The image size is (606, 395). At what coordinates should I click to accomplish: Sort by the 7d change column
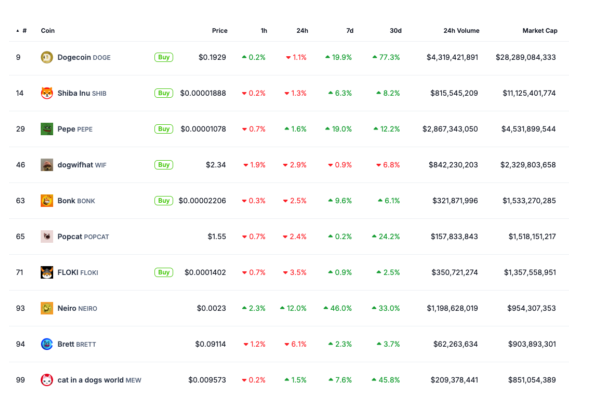click(x=349, y=31)
